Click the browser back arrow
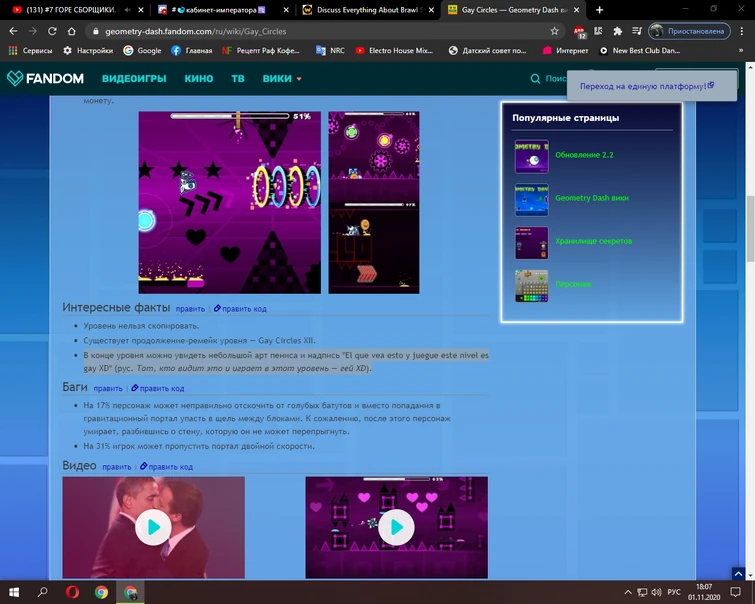 pos(13,31)
